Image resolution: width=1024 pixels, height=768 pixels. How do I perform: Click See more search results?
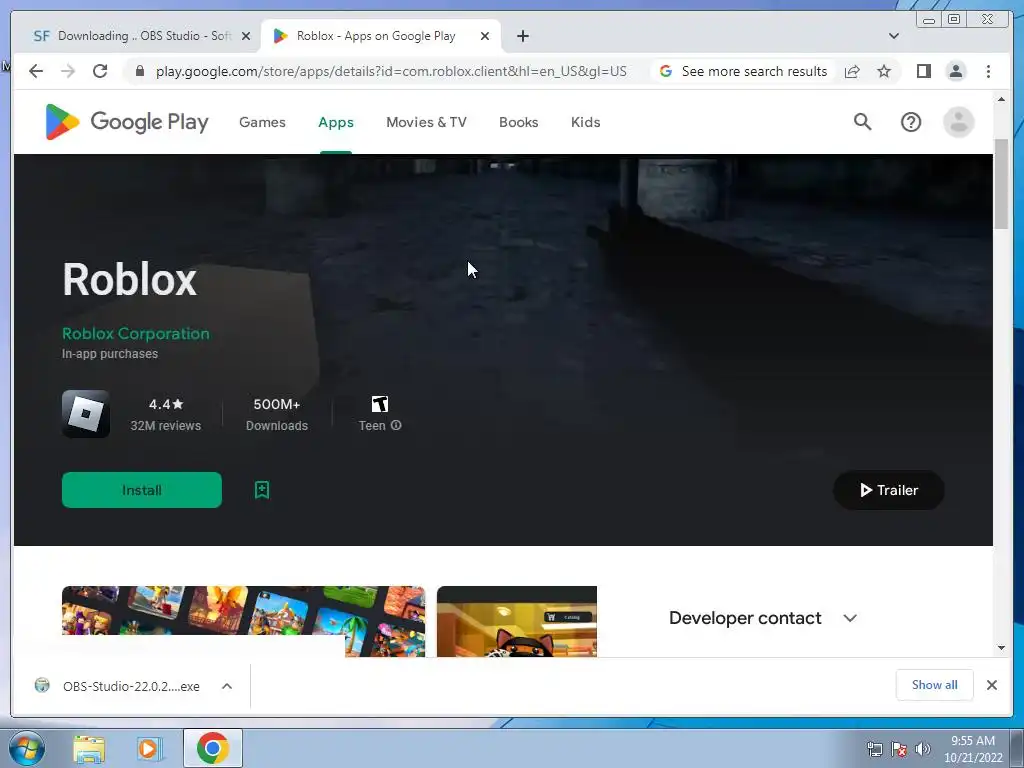coord(744,71)
